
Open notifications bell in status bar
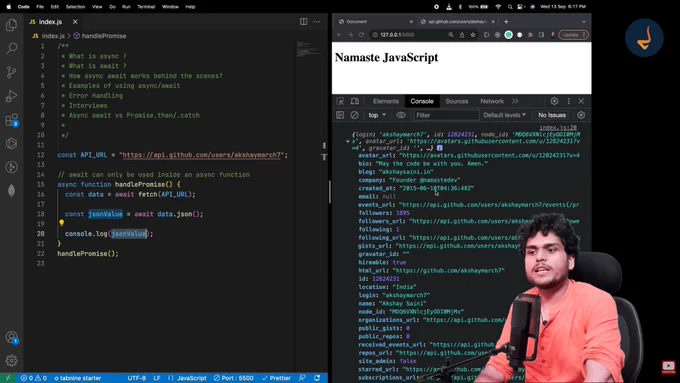pyautogui.click(x=317, y=378)
